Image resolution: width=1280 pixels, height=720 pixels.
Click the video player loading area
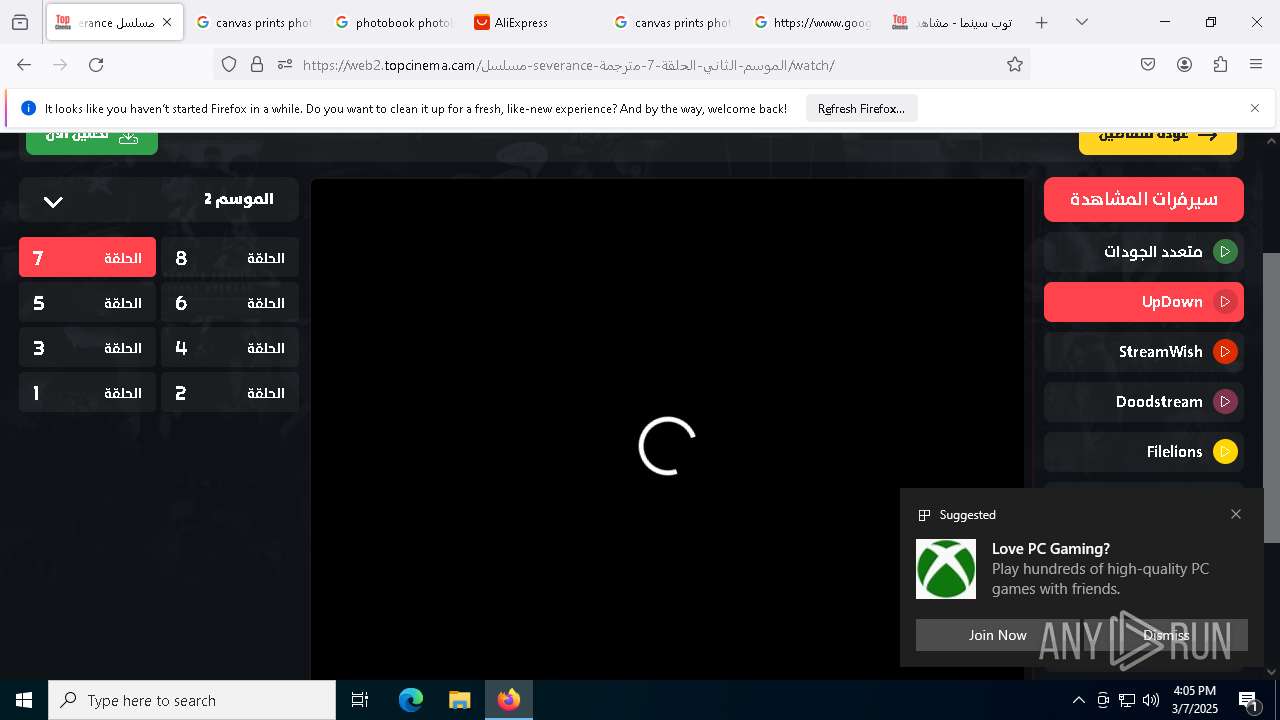tap(667, 430)
